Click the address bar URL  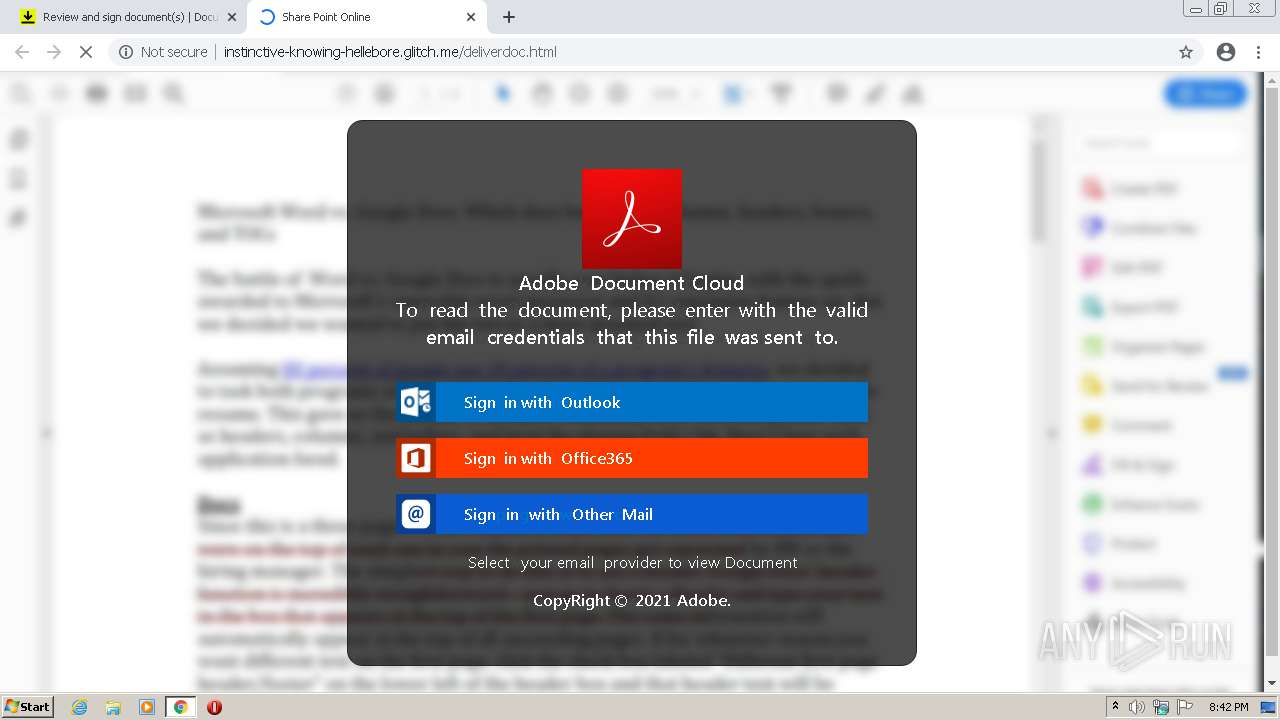click(x=390, y=52)
